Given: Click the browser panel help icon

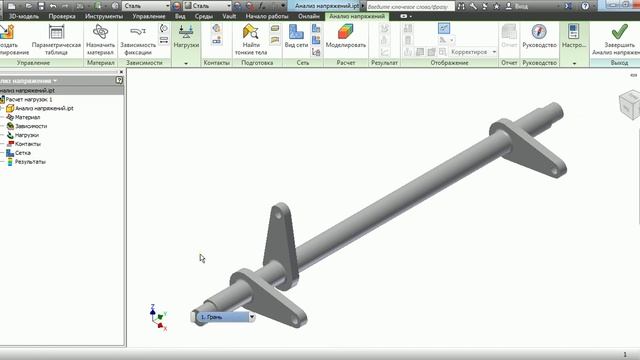Looking at the screenshot, I should [119, 80].
